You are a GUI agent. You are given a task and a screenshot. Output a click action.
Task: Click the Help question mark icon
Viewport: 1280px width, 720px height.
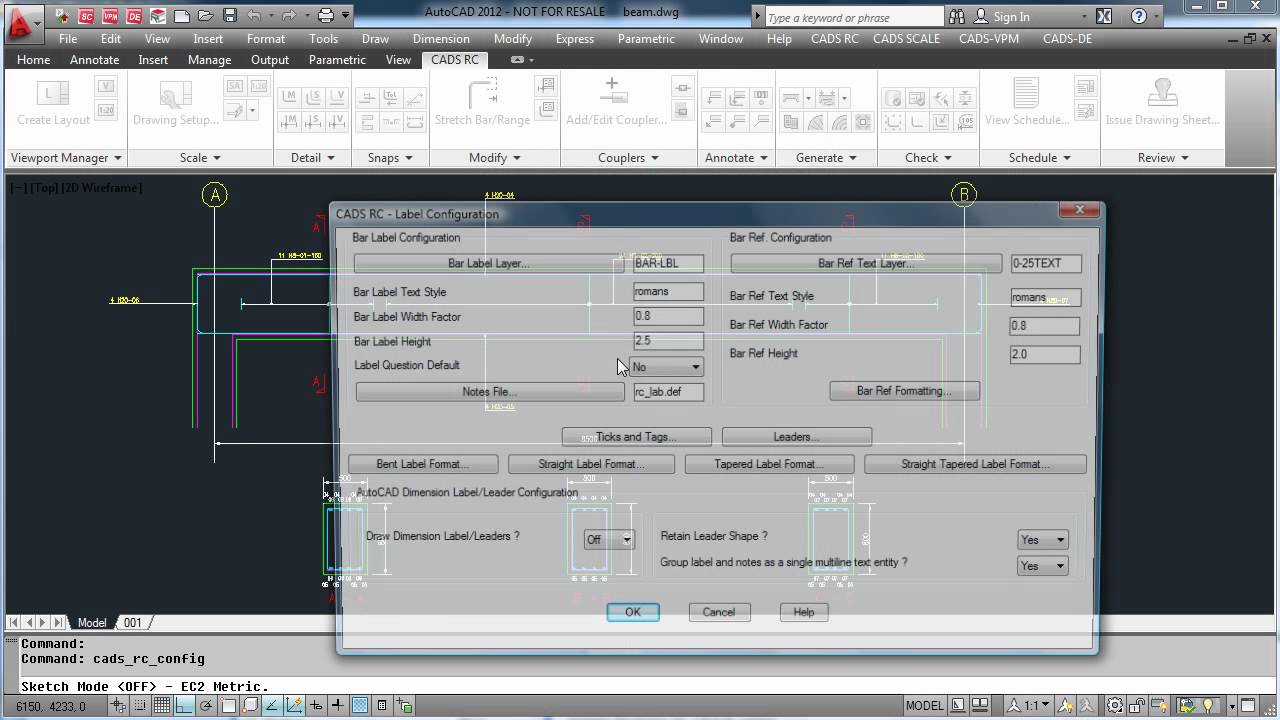coord(1139,16)
